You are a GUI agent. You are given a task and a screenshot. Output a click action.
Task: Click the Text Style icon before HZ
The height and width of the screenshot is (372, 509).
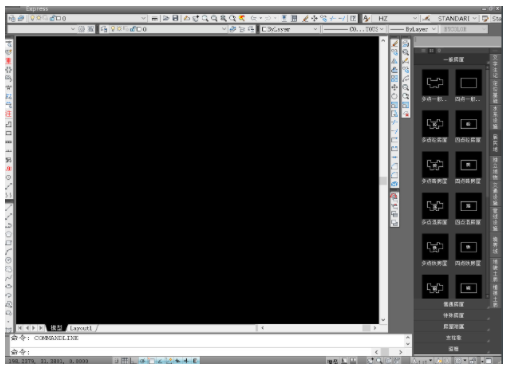coord(366,18)
